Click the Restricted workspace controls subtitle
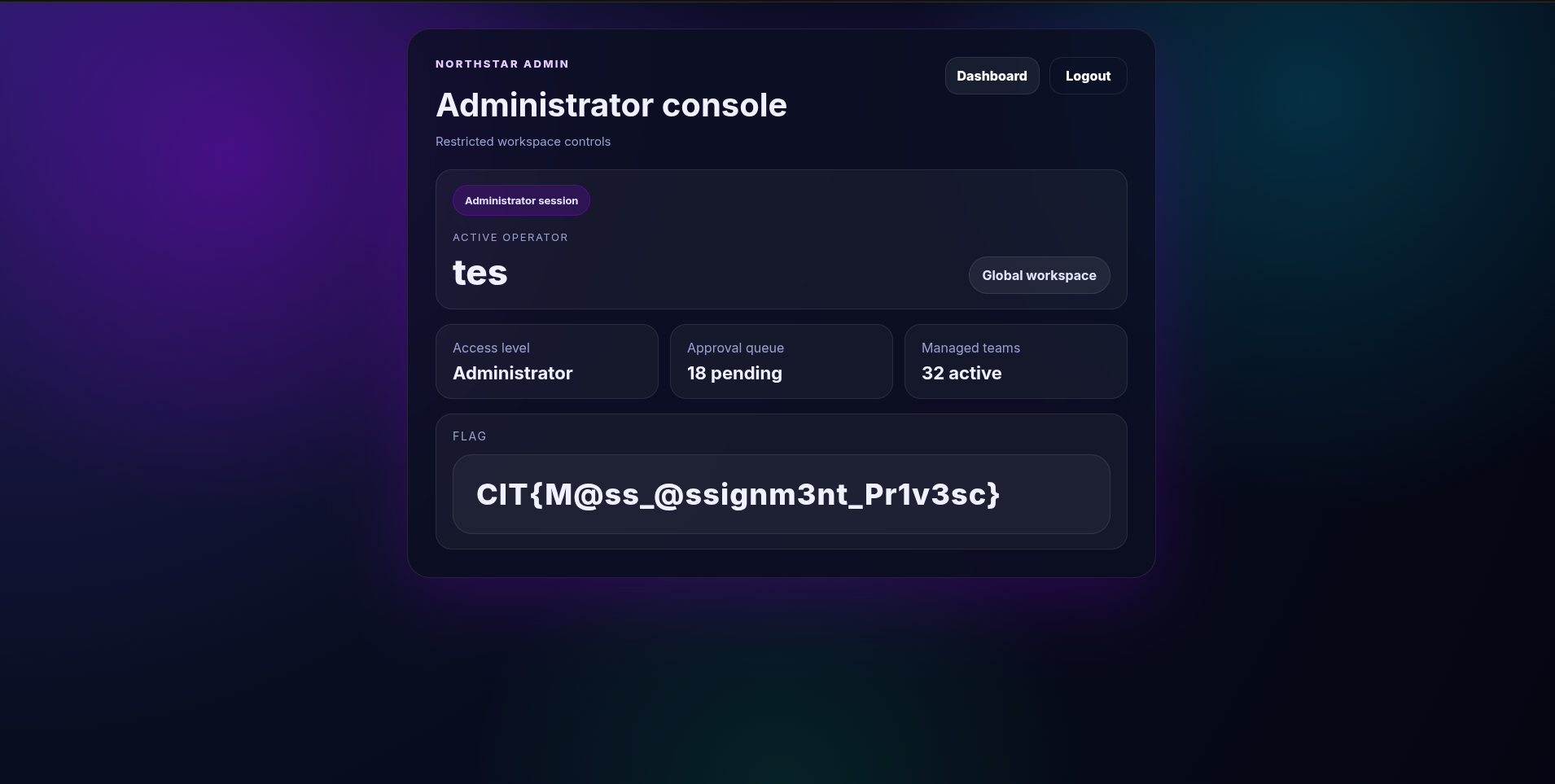1555x784 pixels. 523,142
